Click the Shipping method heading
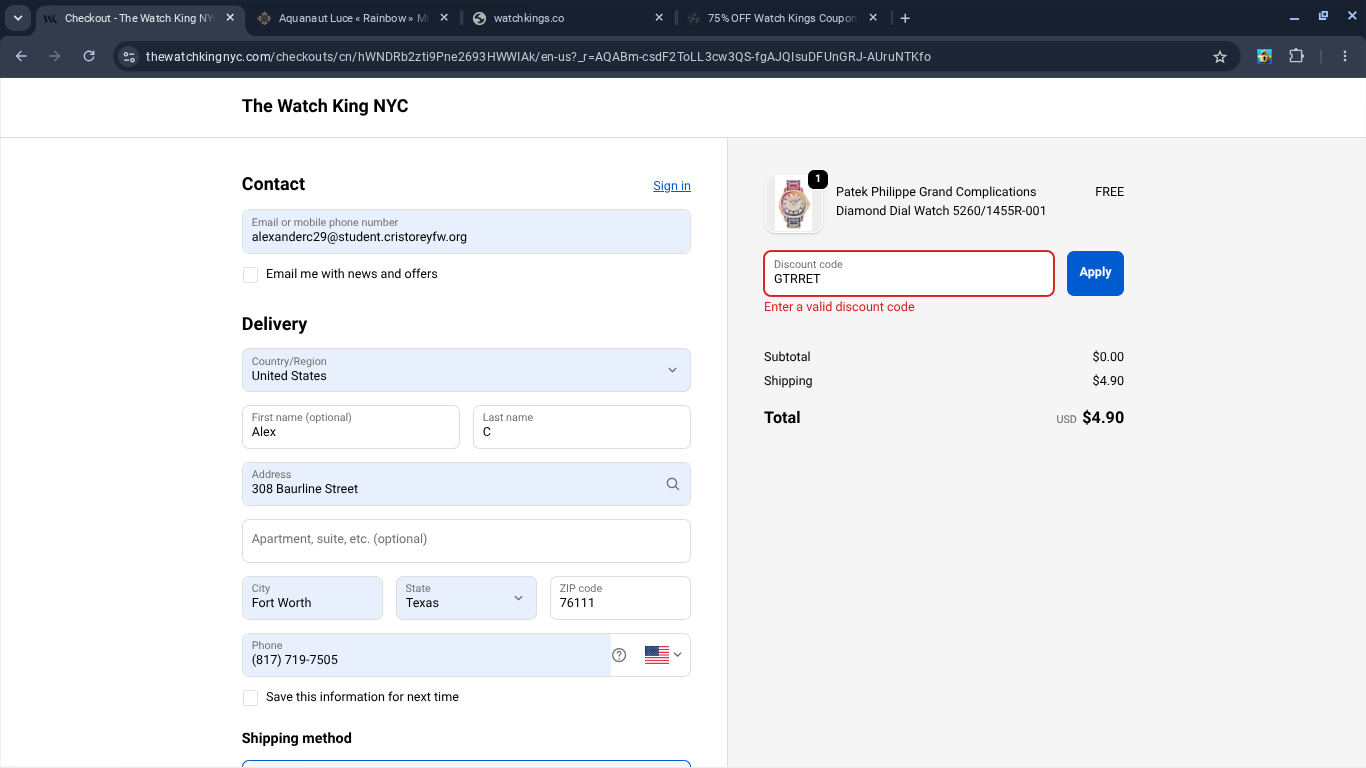1366x768 pixels. 297,738
